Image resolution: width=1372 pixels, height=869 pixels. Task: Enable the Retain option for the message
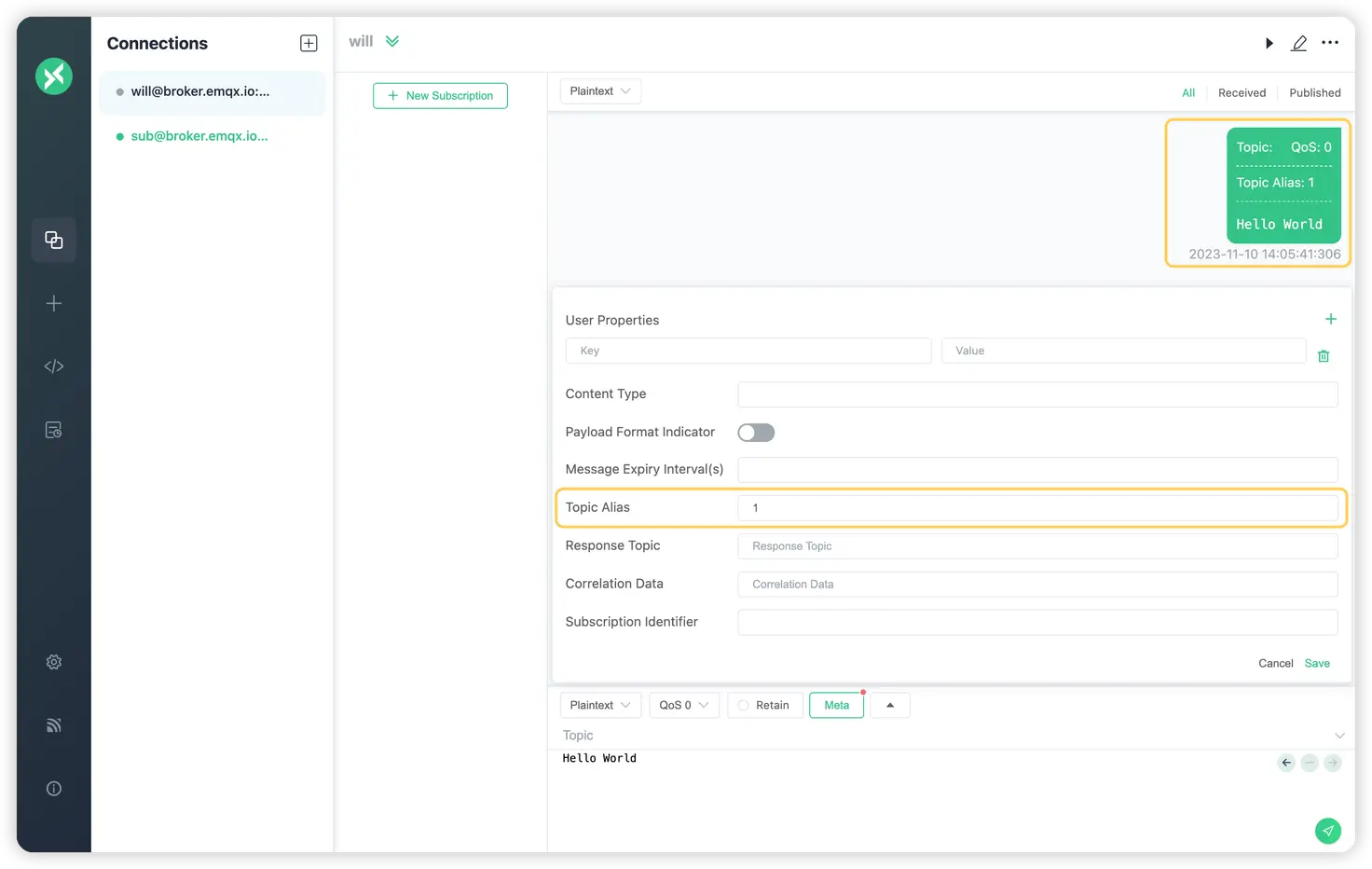click(764, 705)
